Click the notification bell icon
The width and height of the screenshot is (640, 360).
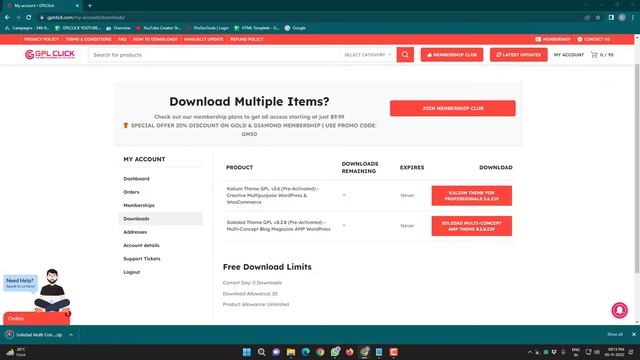pyautogui.click(x=619, y=310)
